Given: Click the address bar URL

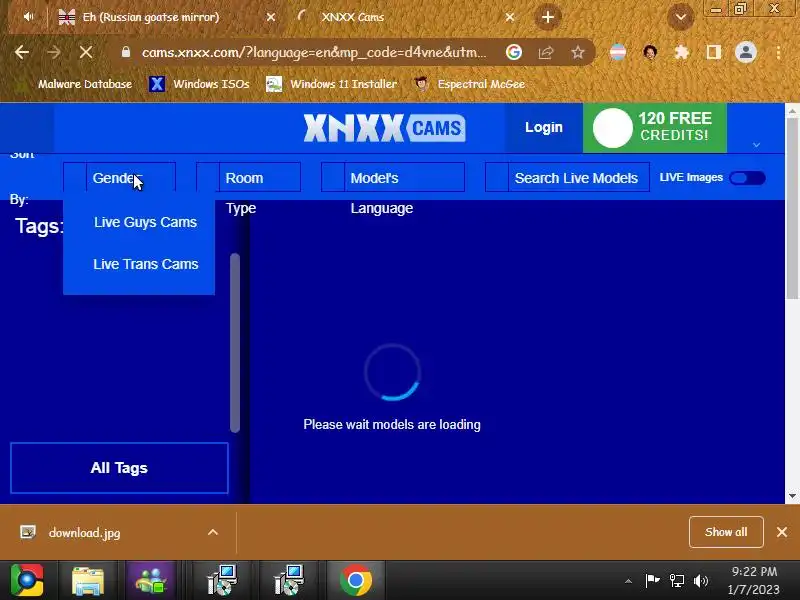Looking at the screenshot, I should coord(314,52).
